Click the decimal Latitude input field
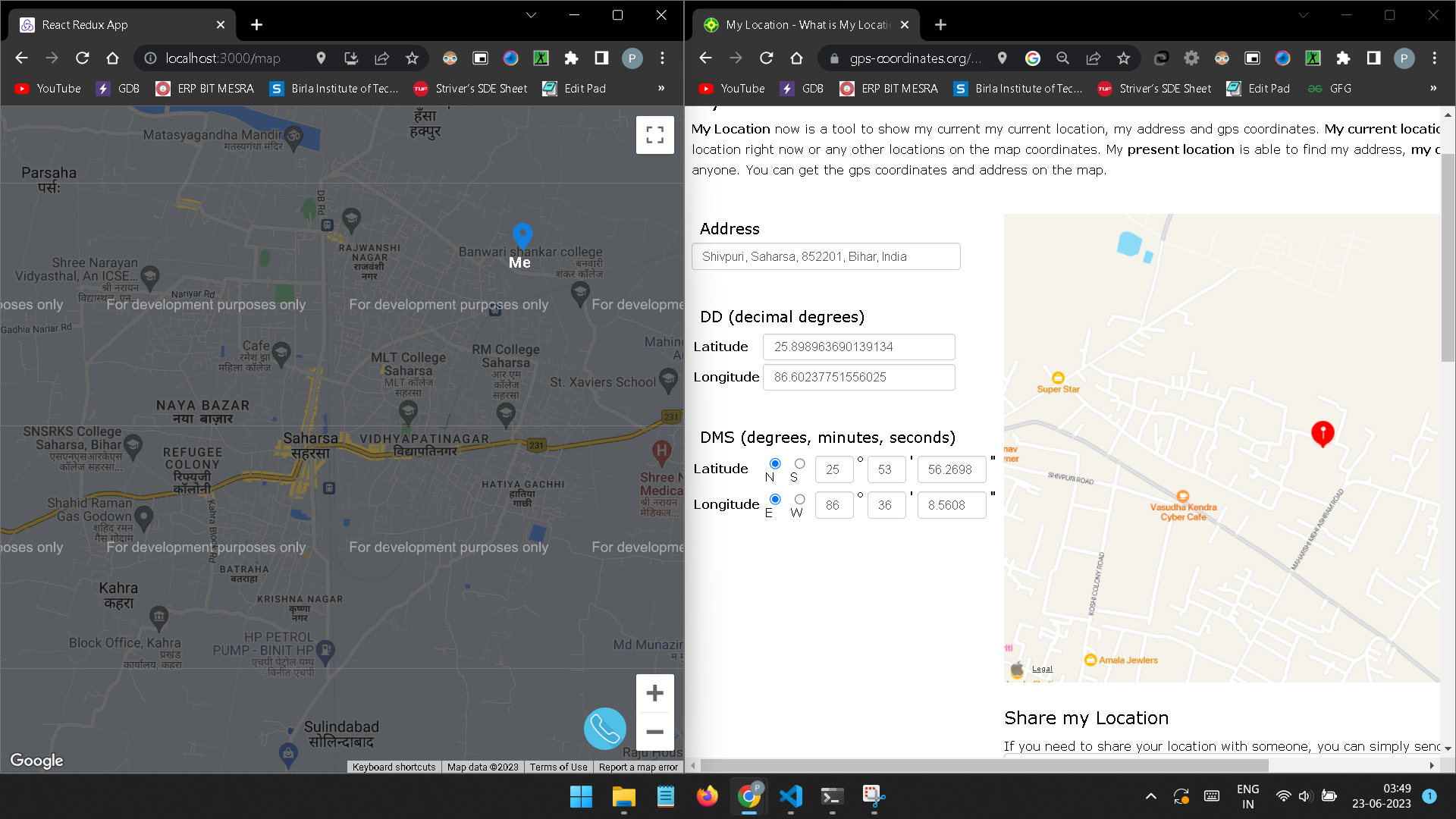1456x819 pixels. [x=858, y=347]
